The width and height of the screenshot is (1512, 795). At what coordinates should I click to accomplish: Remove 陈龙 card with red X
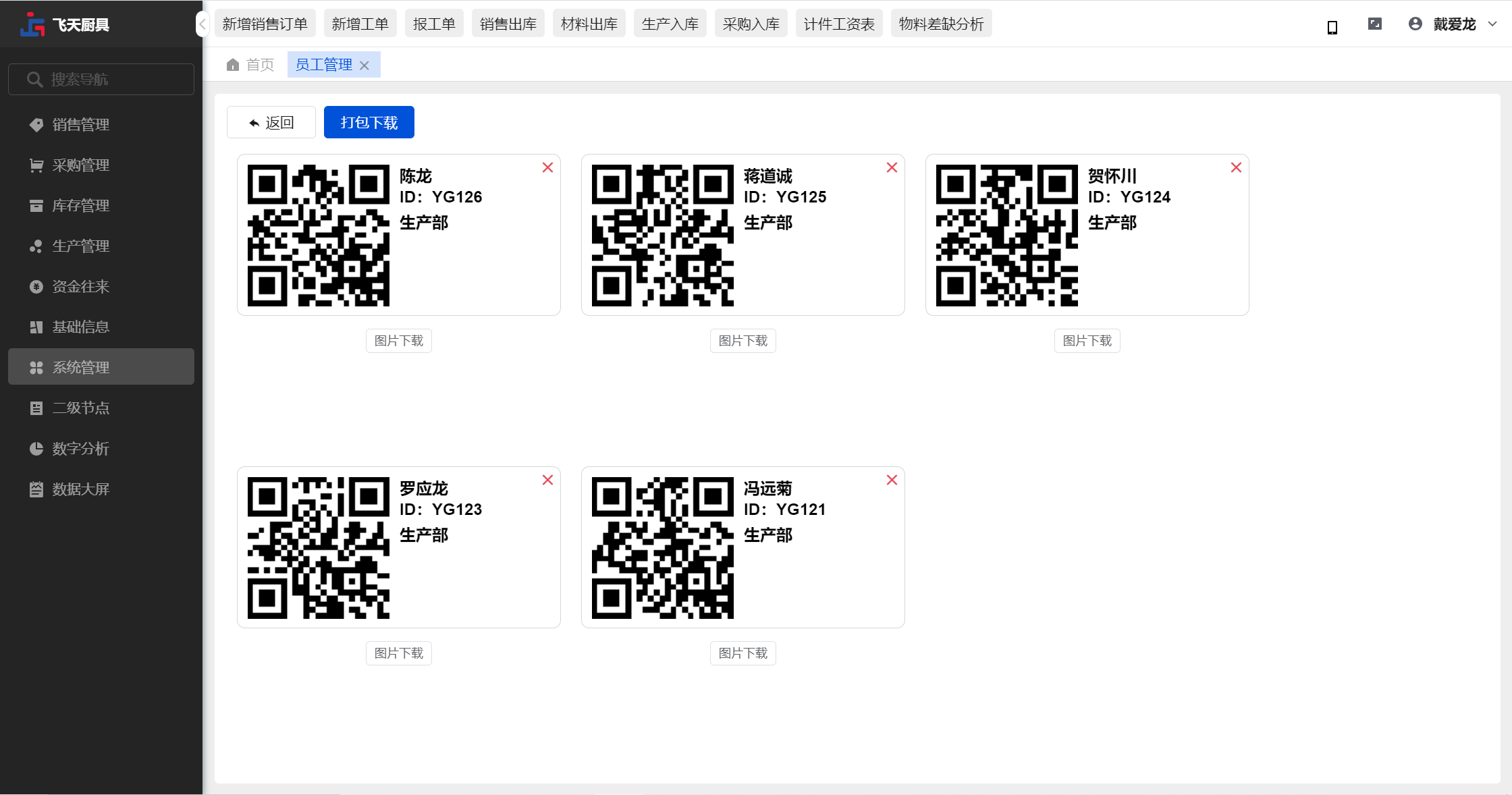pos(547,167)
